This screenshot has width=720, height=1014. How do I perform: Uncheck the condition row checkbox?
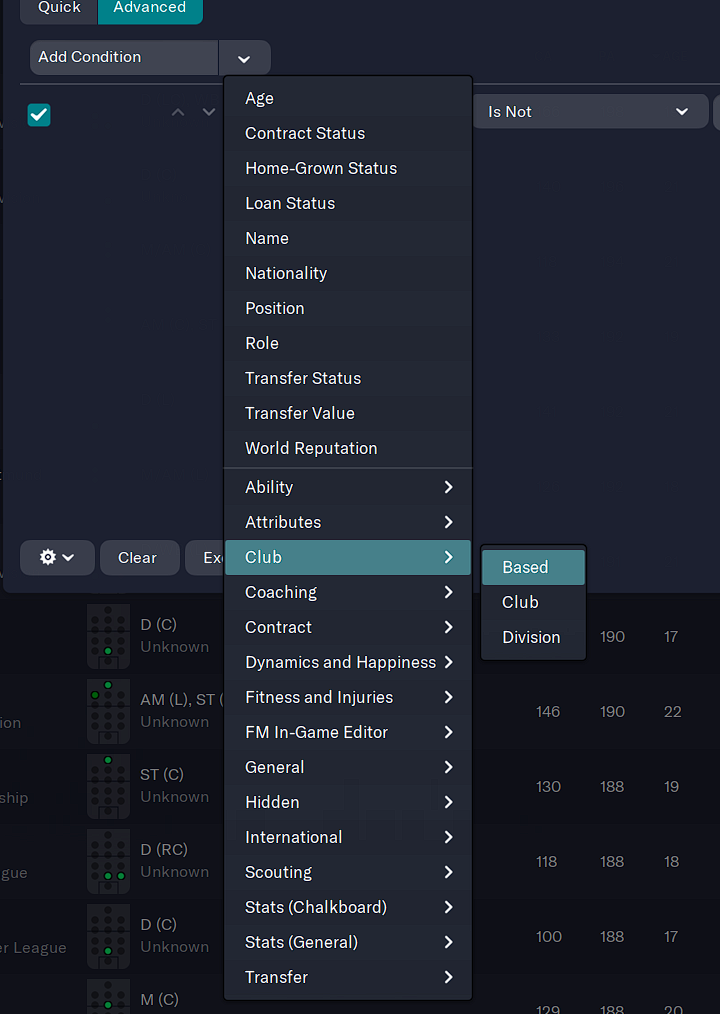[x=39, y=114]
